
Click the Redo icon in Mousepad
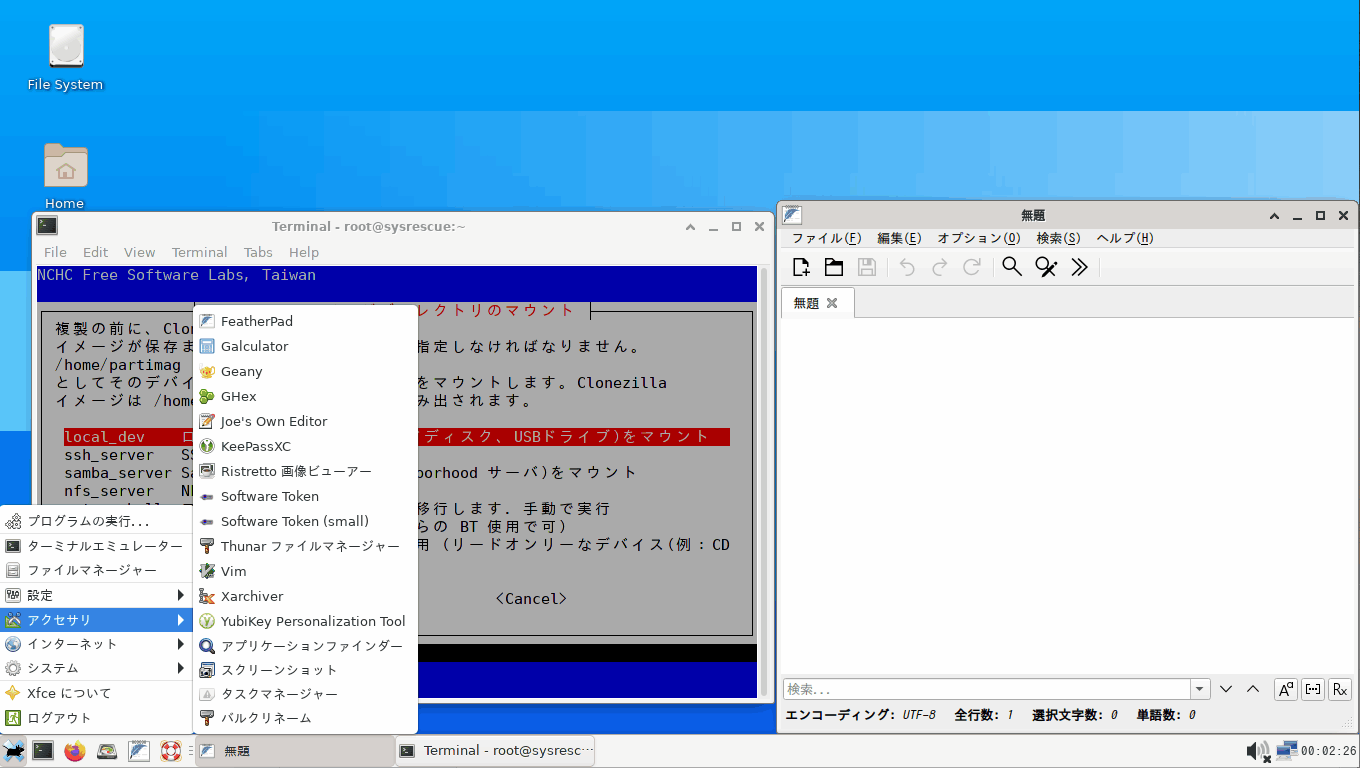[x=942, y=267]
